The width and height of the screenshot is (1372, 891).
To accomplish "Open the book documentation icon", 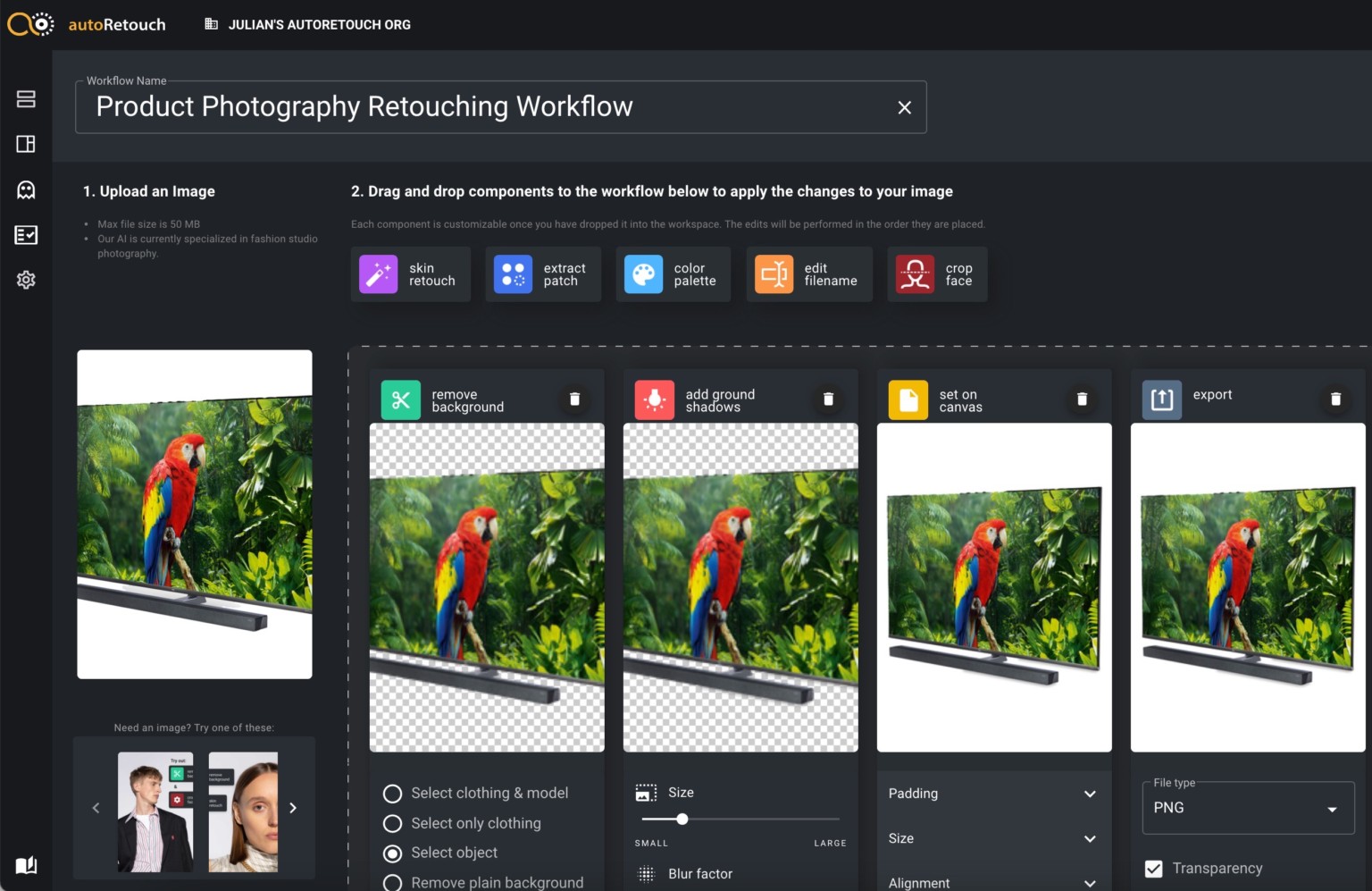I will tap(26, 865).
